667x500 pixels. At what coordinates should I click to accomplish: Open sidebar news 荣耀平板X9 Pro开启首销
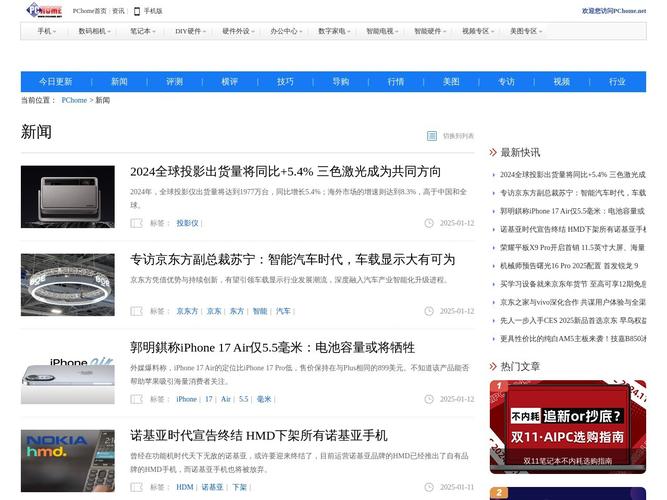click(573, 248)
